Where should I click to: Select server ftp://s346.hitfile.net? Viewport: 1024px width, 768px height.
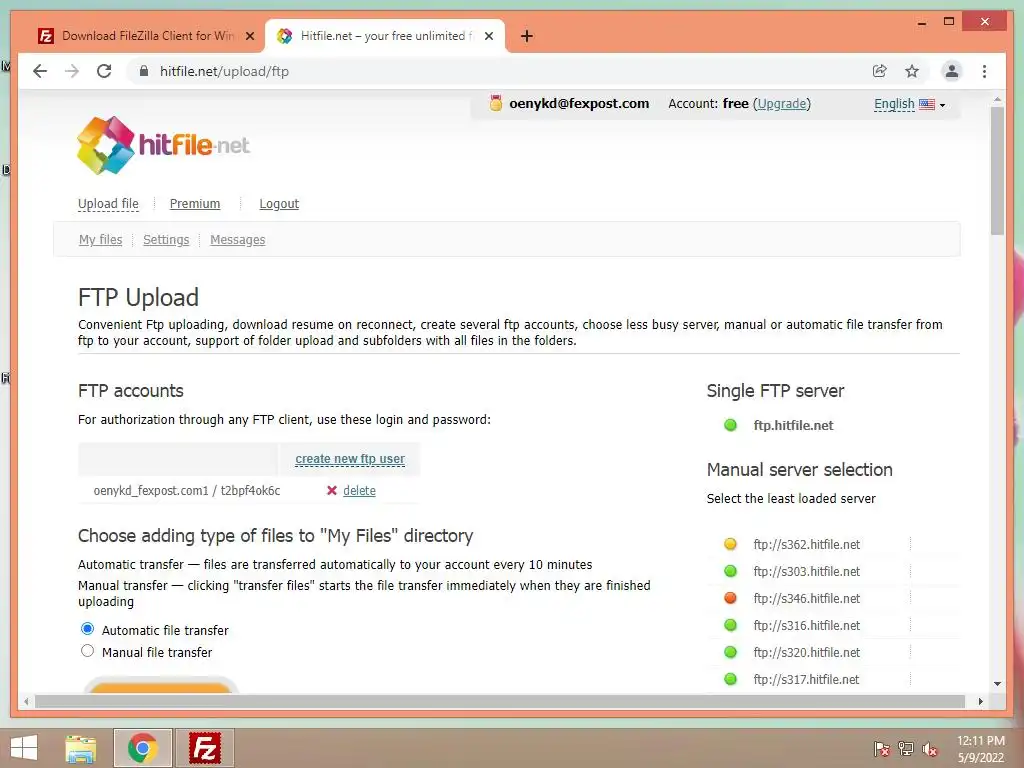click(807, 598)
